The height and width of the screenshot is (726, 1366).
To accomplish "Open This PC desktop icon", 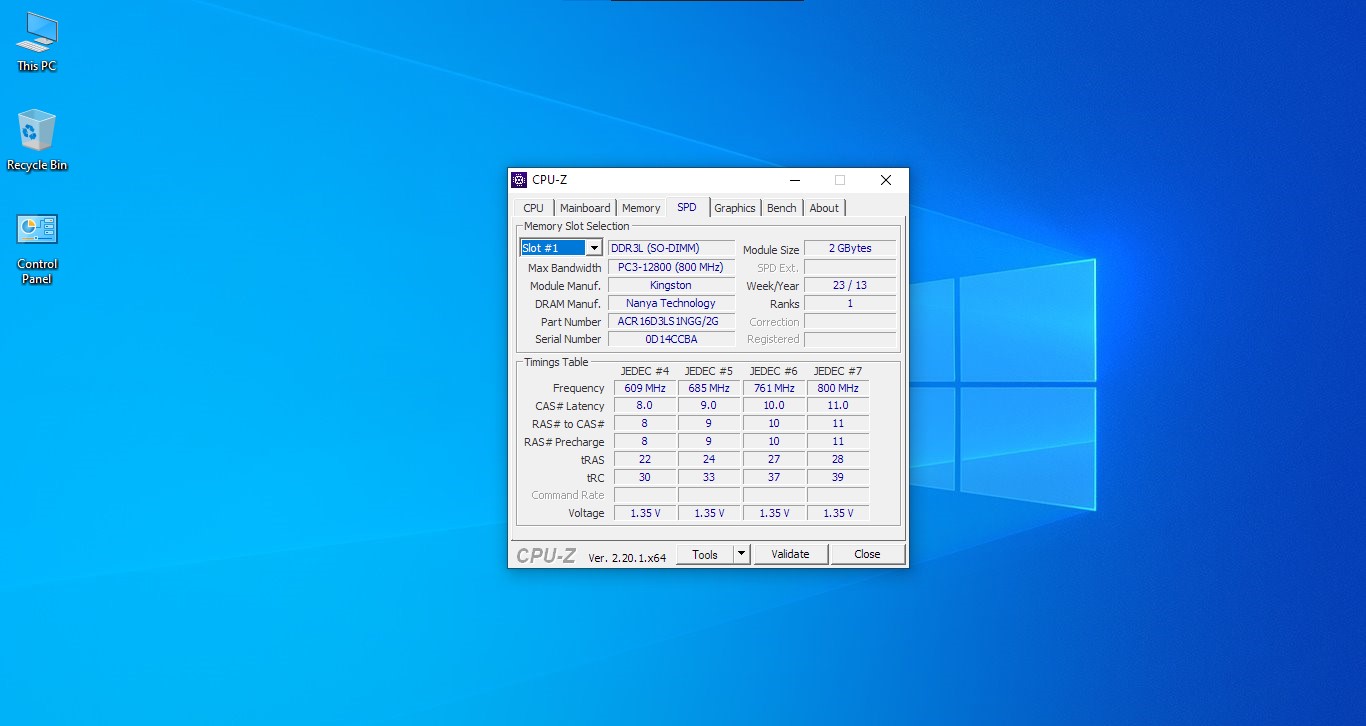I will 37,41.
